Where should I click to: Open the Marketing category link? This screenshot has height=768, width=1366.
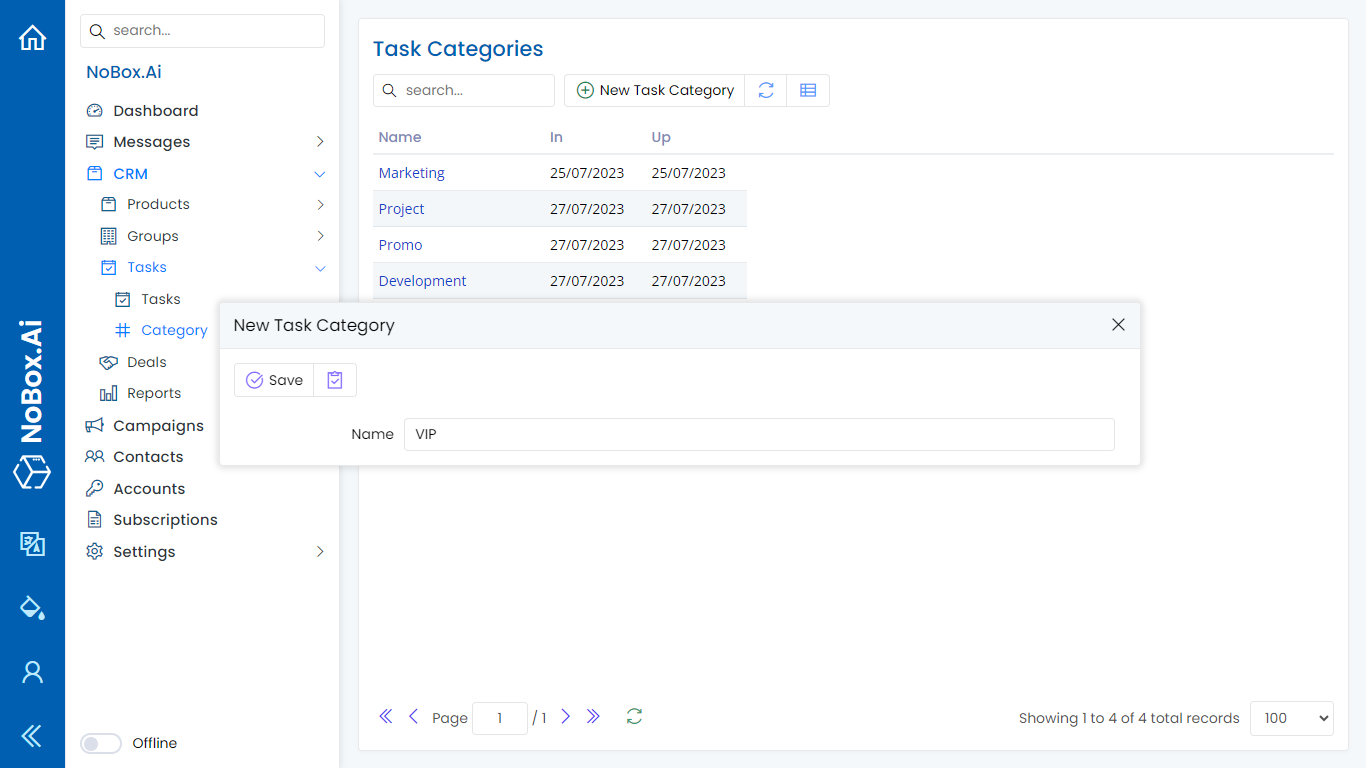pos(411,173)
